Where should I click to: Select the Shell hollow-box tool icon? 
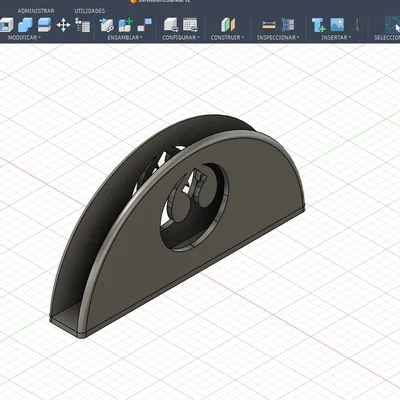click(x=6, y=25)
